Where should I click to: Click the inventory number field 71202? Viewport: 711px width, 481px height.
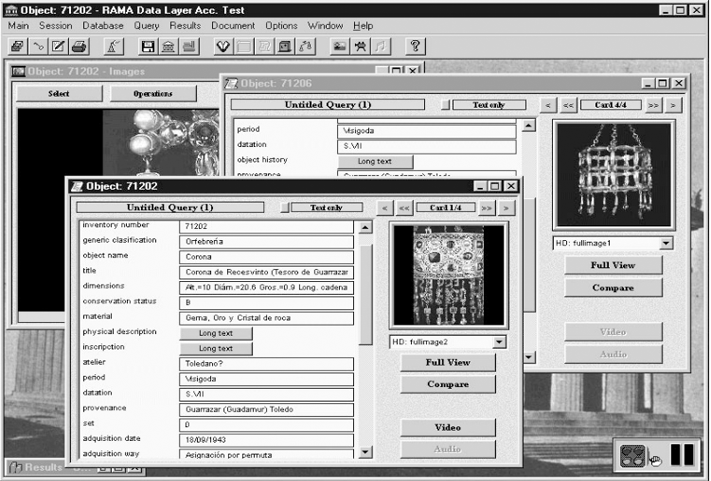point(266,226)
